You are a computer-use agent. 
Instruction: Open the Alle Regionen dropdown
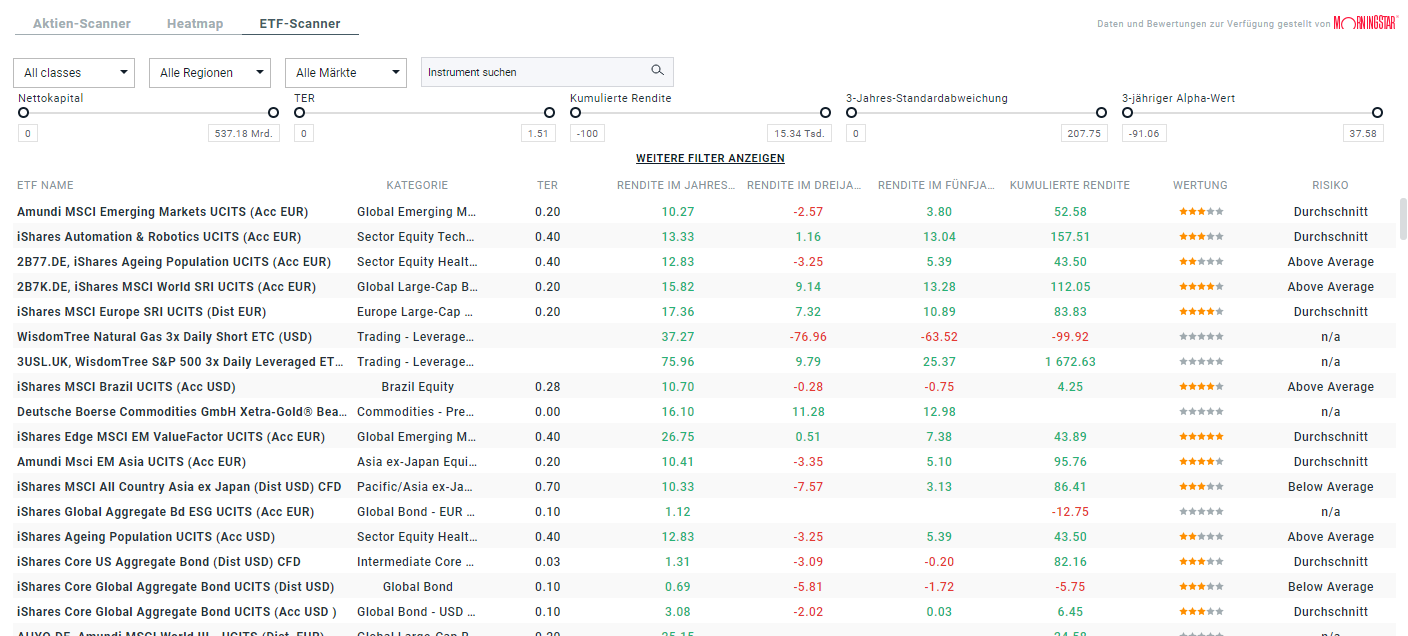[x=209, y=72]
